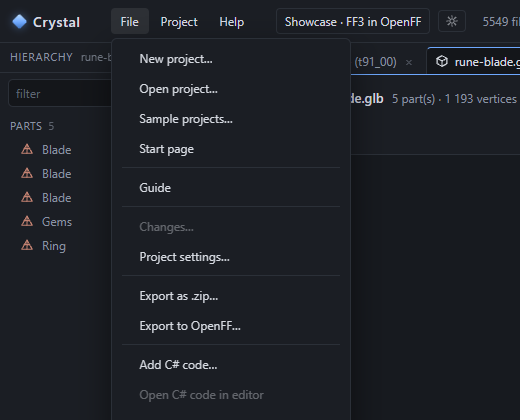Click the warning icon beside the Ring part

point(27,245)
